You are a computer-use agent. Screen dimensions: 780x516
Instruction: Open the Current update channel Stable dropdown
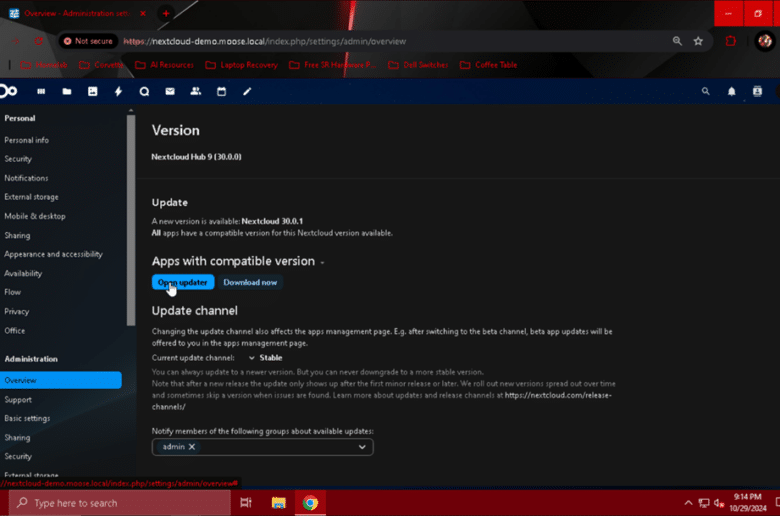266,358
